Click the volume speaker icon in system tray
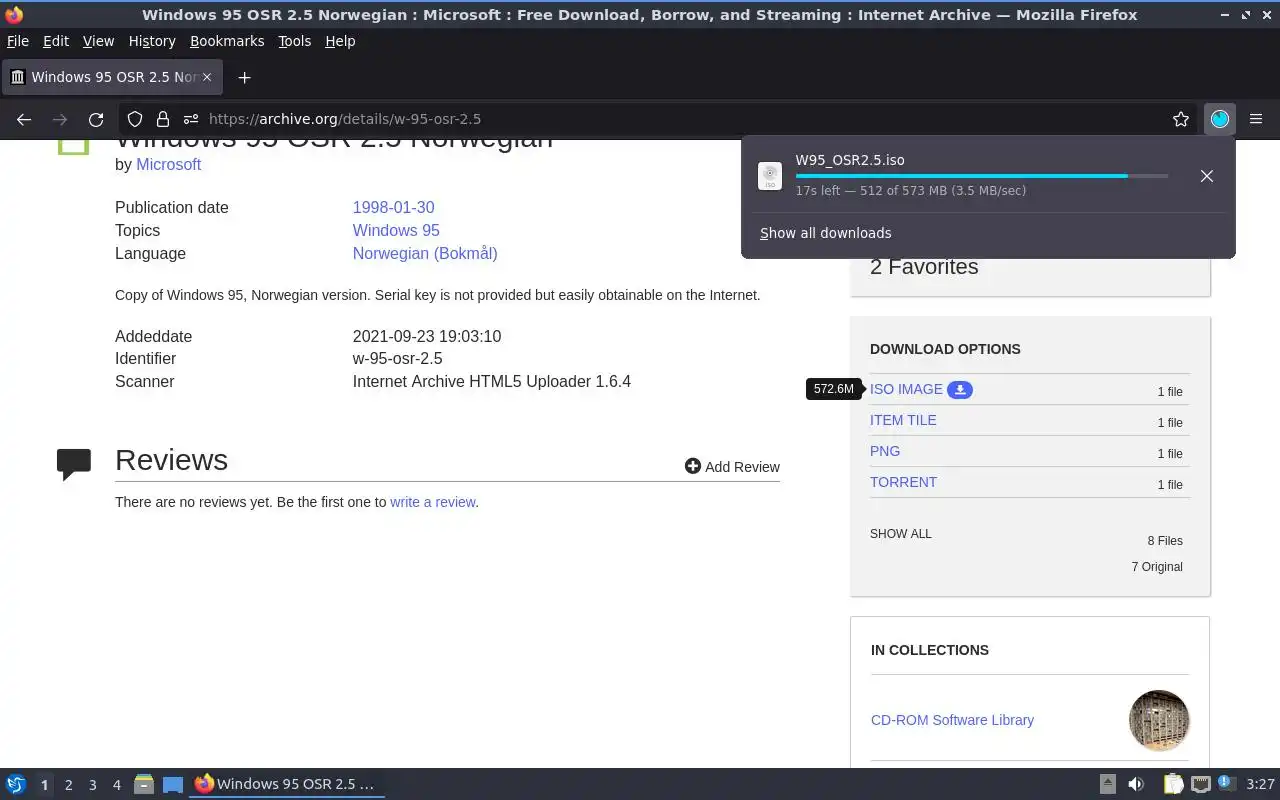This screenshot has width=1280, height=800. (x=1136, y=784)
